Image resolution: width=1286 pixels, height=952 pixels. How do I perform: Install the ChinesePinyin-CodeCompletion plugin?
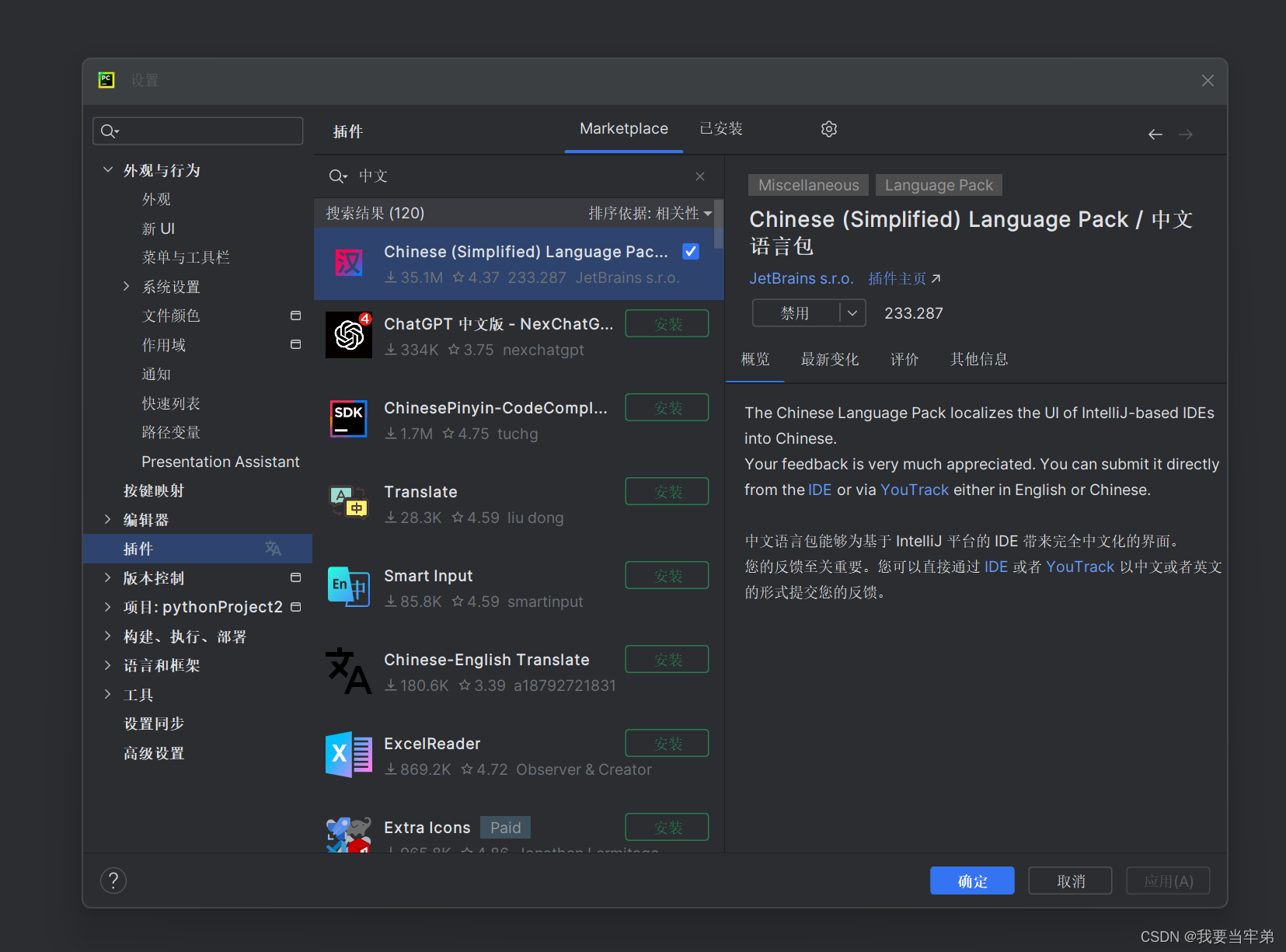coord(667,408)
